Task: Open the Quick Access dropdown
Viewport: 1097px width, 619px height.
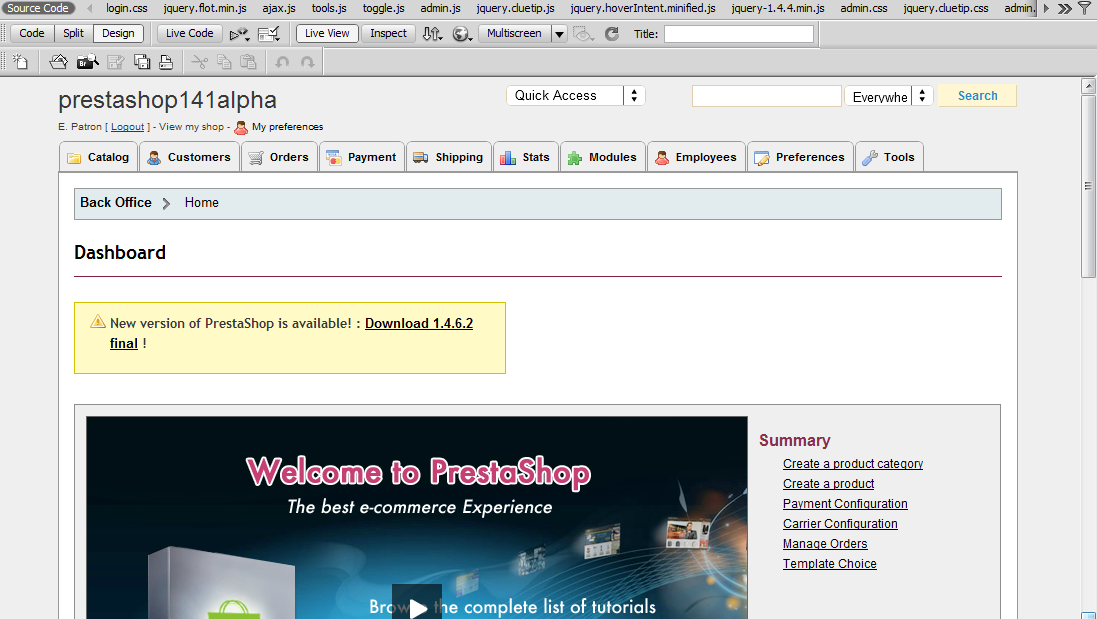Action: point(575,96)
